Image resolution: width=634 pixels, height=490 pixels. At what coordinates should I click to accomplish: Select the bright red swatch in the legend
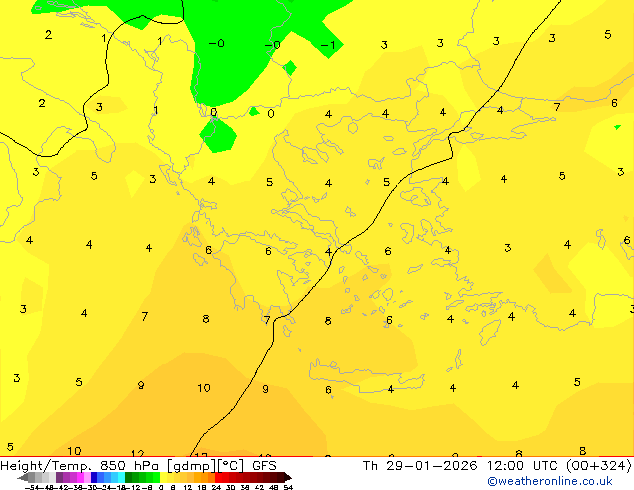[x=218, y=477]
